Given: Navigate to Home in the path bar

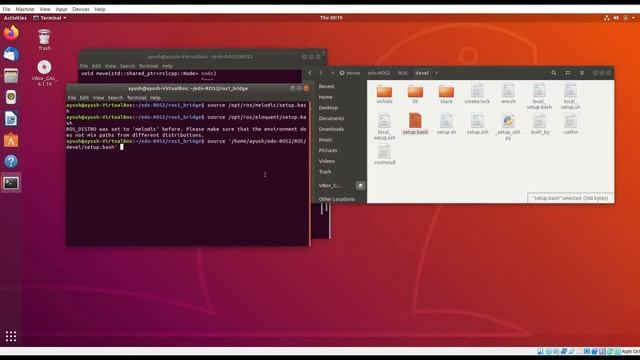Looking at the screenshot, I should 350,73.
